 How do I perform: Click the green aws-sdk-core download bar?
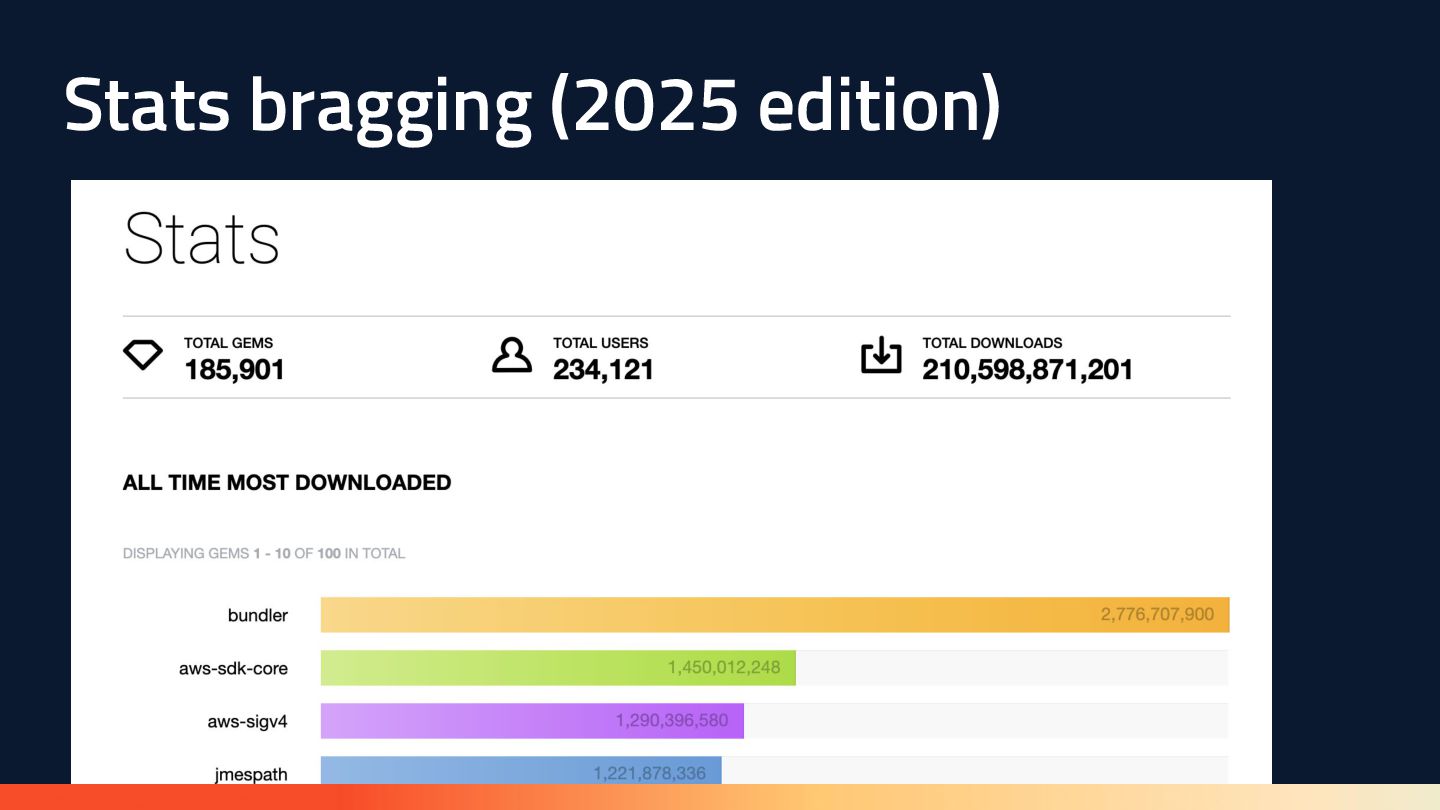(x=558, y=668)
